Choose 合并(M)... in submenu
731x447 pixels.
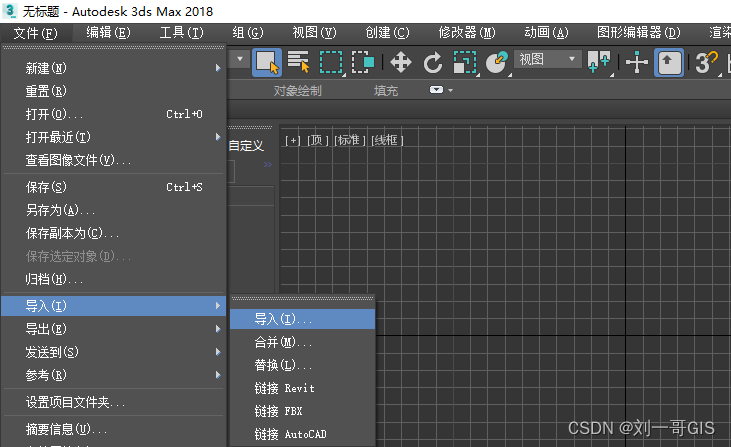pos(302,343)
